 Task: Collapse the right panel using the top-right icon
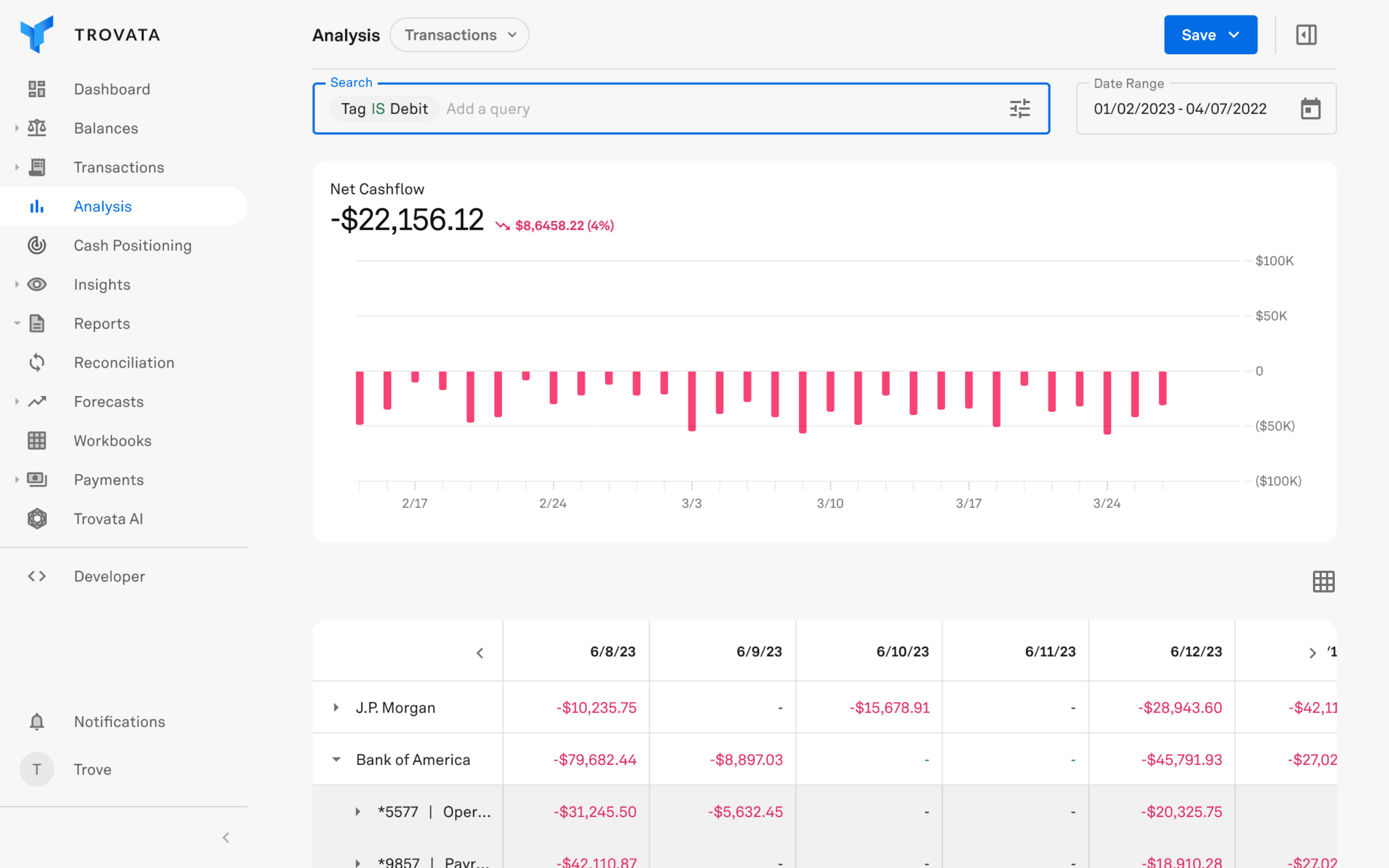(1306, 34)
